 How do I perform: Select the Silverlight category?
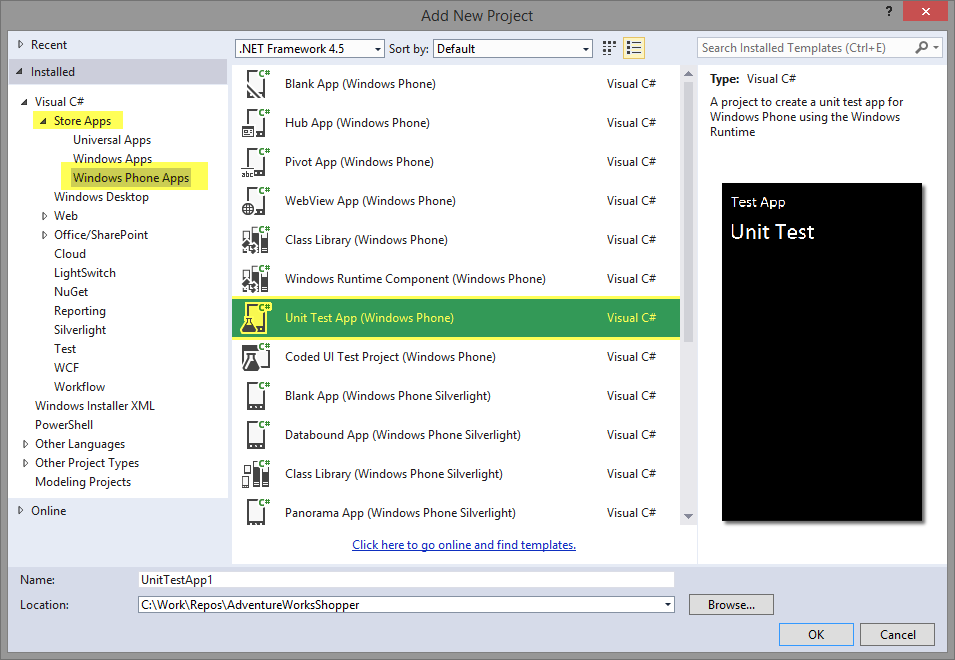80,329
